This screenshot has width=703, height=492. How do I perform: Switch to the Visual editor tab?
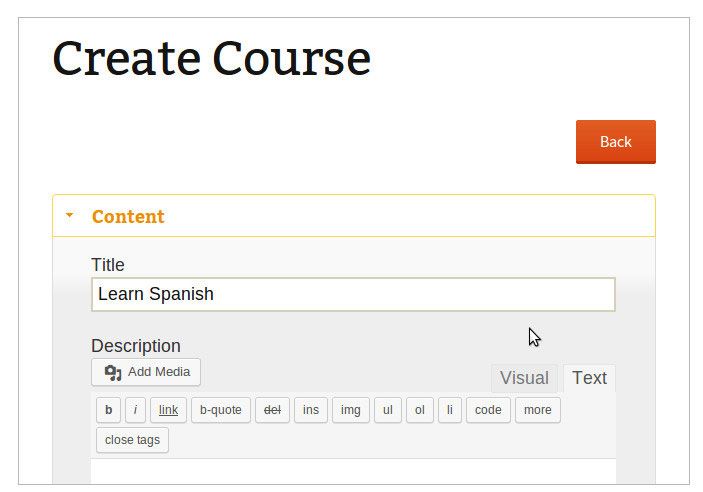(524, 378)
